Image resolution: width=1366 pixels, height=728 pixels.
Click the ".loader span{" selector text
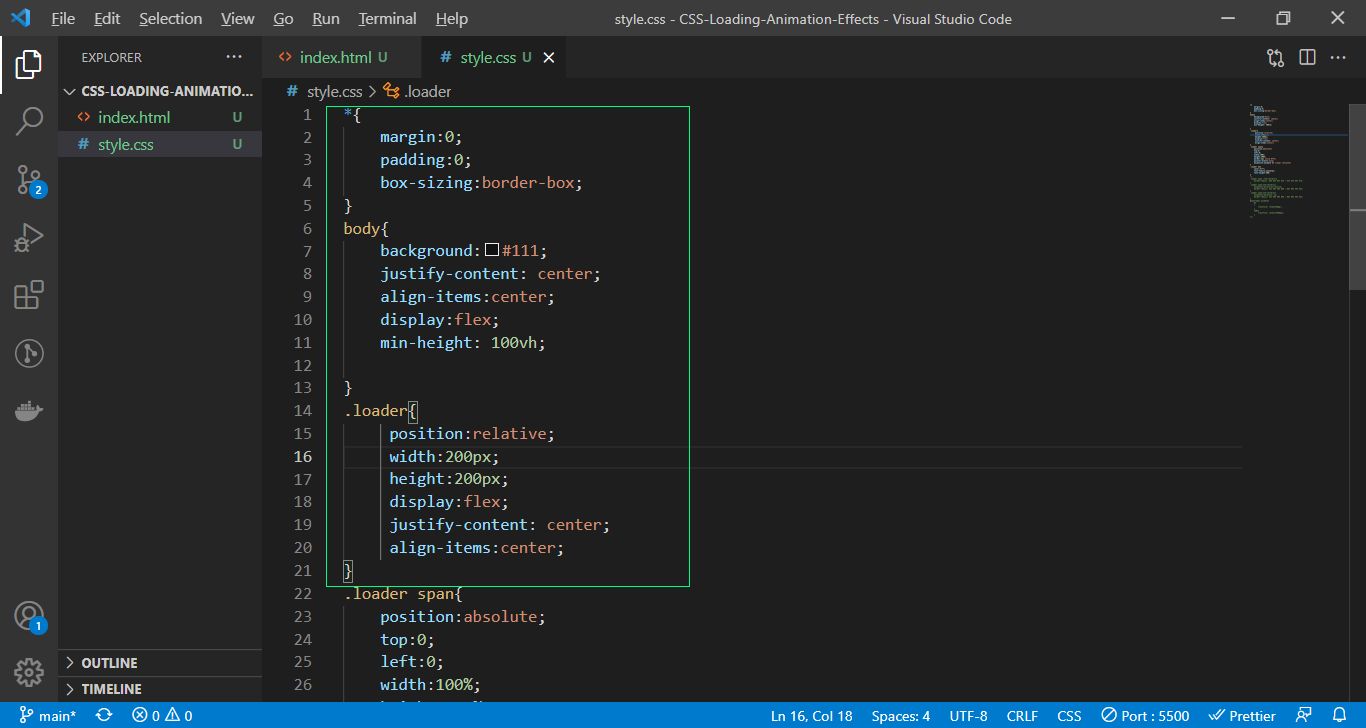[x=403, y=593]
